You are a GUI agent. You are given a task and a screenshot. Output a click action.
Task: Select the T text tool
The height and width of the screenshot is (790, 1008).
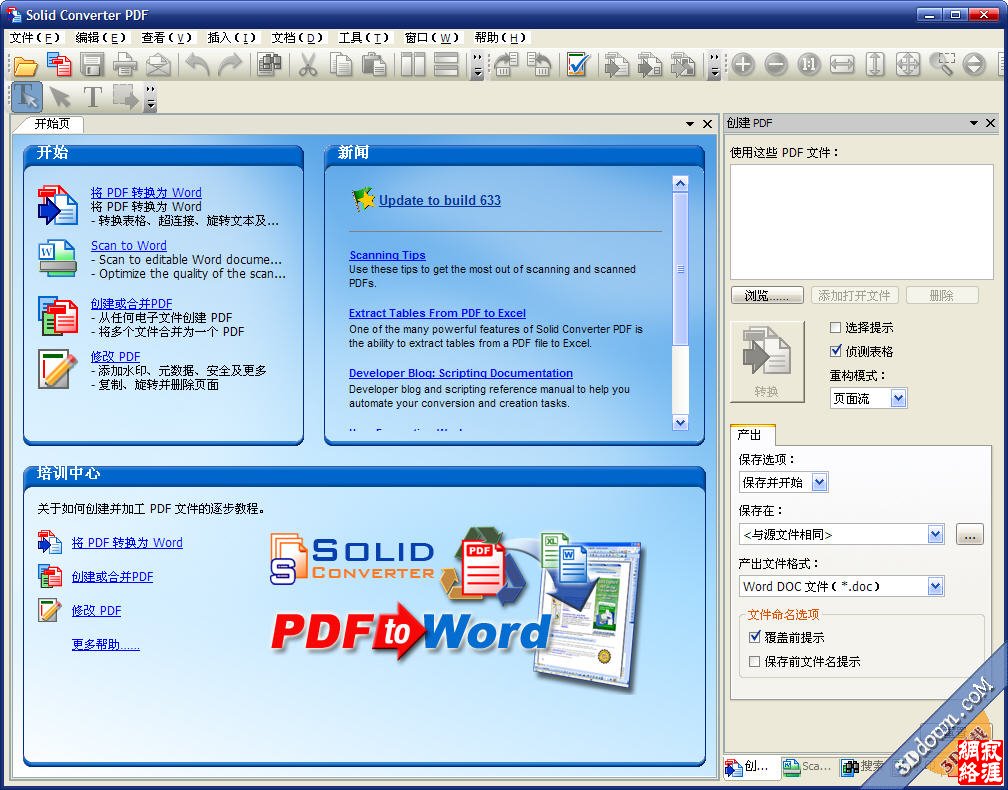(x=93, y=97)
